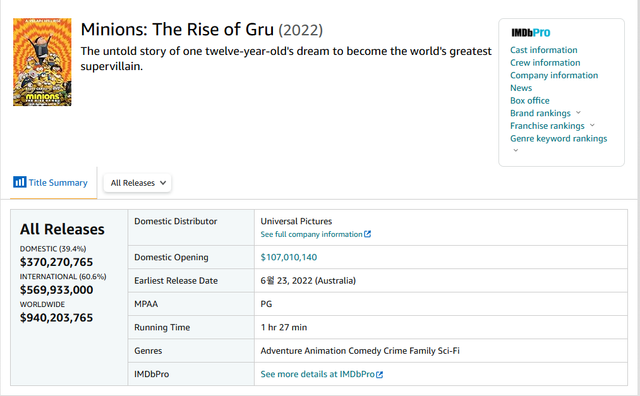Click the international total $569,933,000
Image resolution: width=640 pixels, height=396 pixels.
click(56, 290)
